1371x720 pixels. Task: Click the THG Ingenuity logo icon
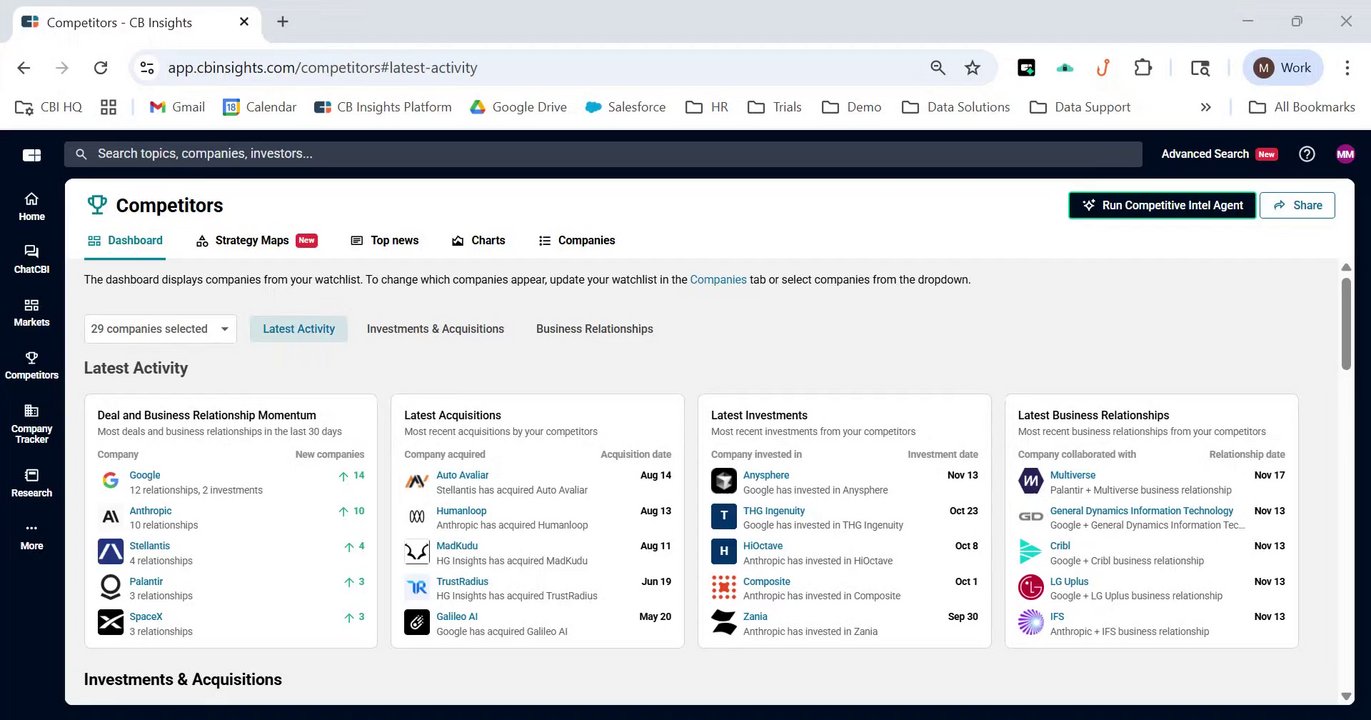(724, 517)
